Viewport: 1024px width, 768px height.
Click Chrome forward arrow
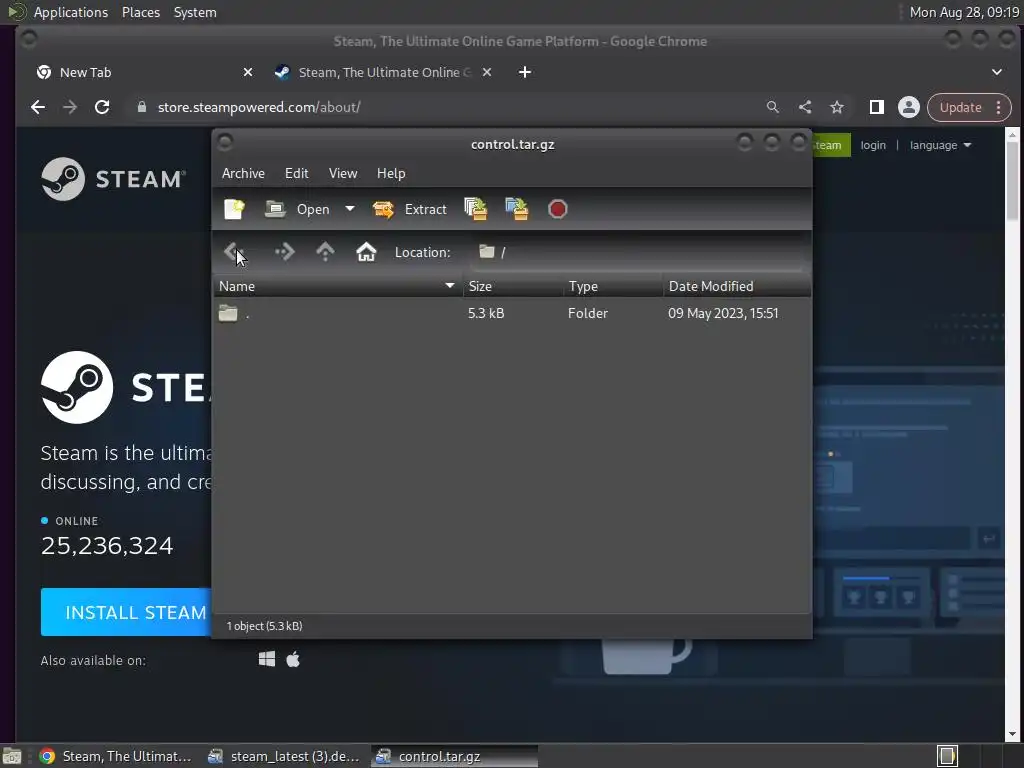tap(70, 107)
